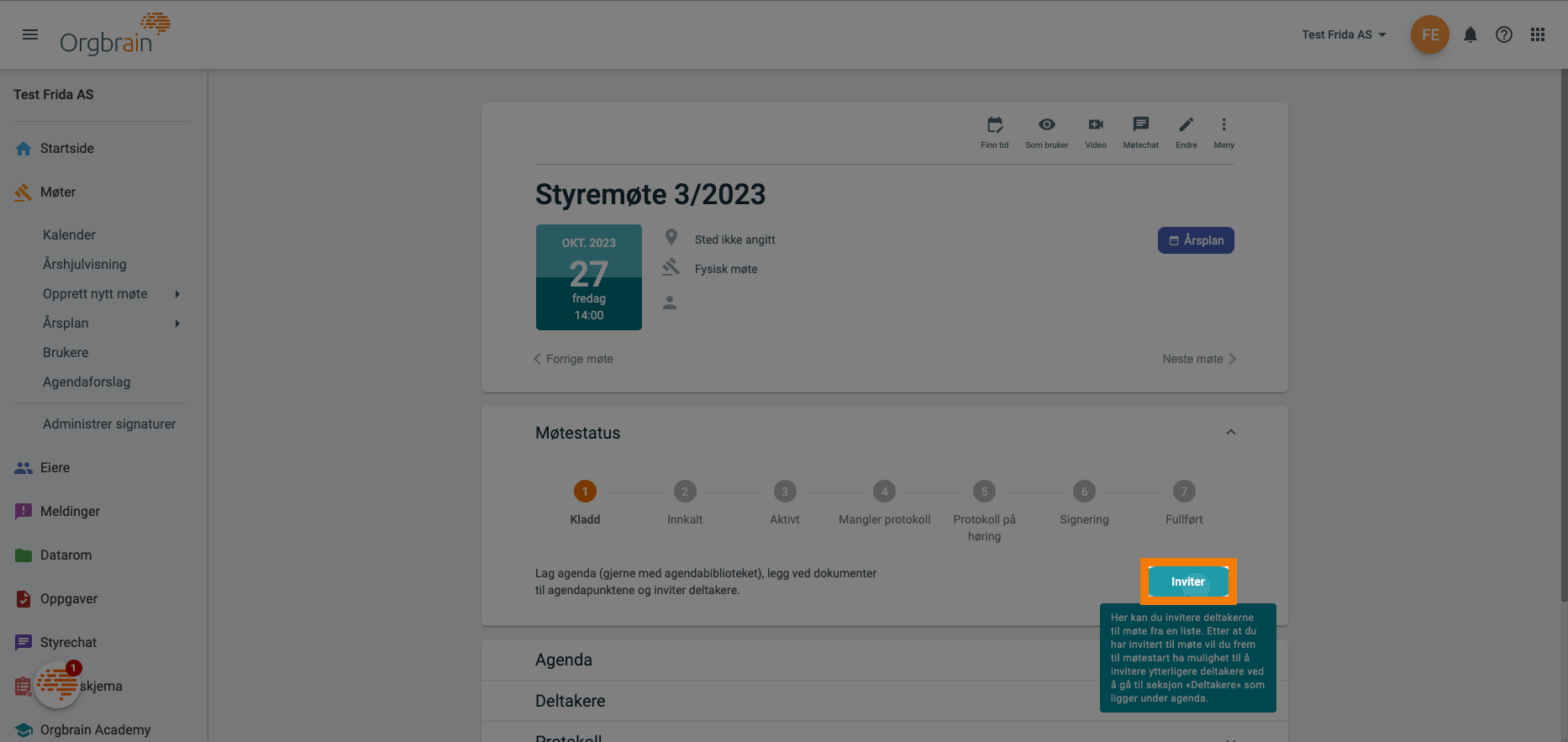Go to Meldinger in sidebar
1568x742 pixels.
click(x=70, y=511)
